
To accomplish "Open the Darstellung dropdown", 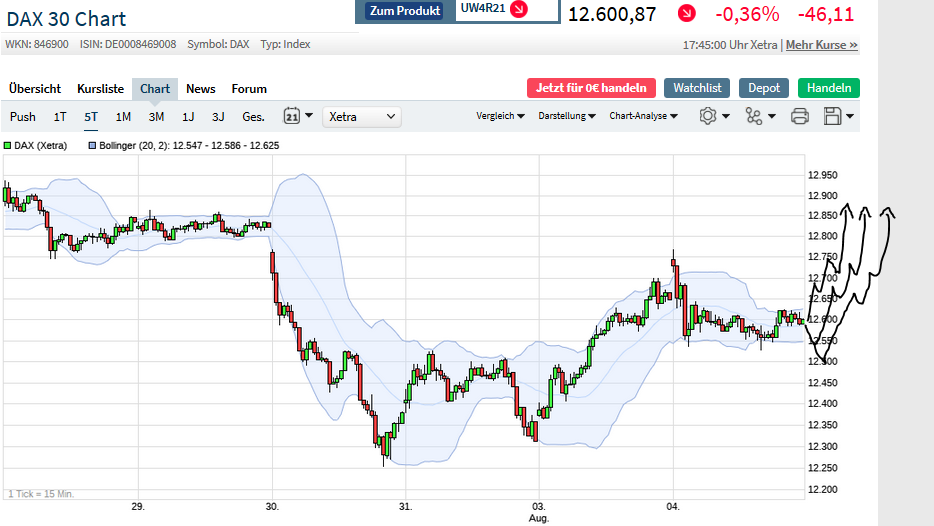I will [567, 116].
